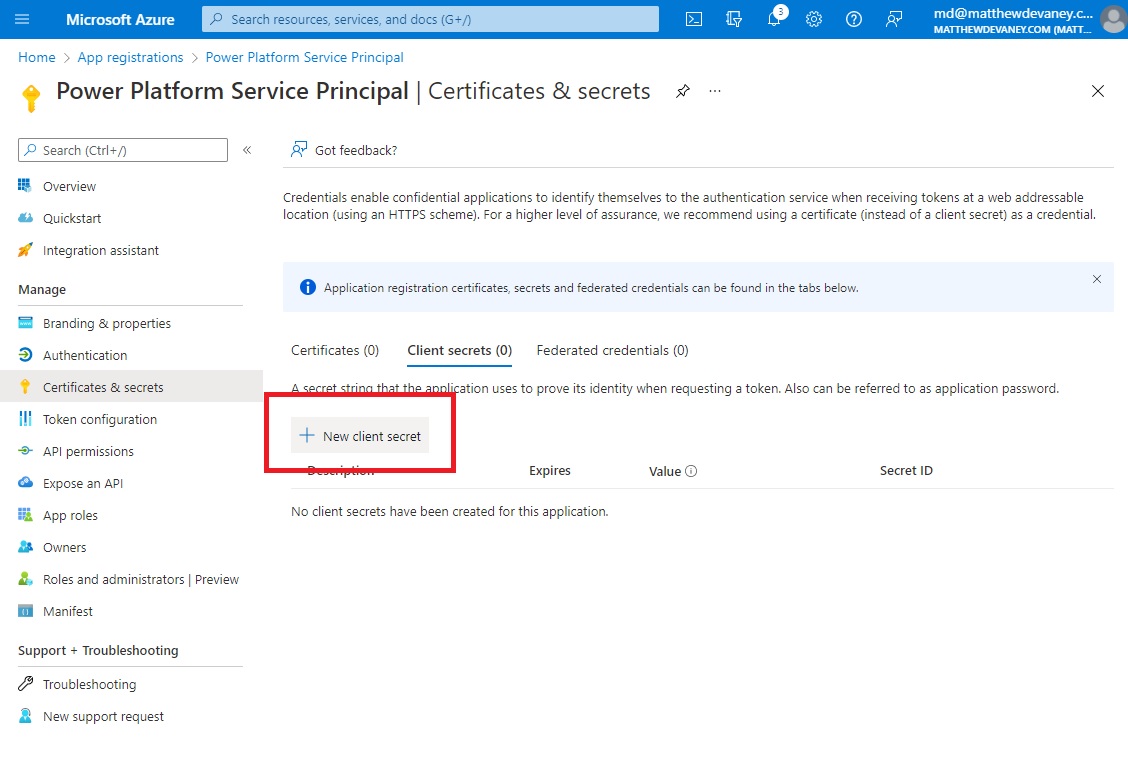The height and width of the screenshot is (778, 1128).
Task: Click the global search resources field
Action: [x=429, y=19]
